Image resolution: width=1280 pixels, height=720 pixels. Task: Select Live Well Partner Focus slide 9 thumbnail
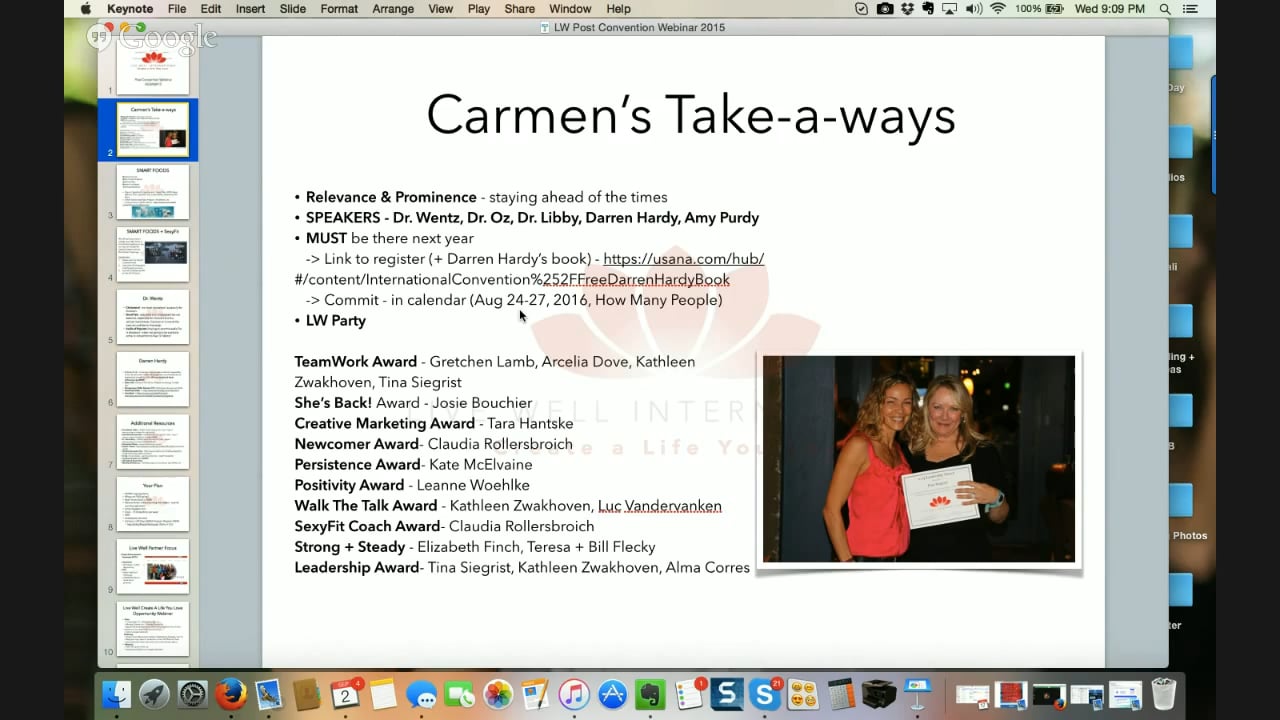click(153, 566)
